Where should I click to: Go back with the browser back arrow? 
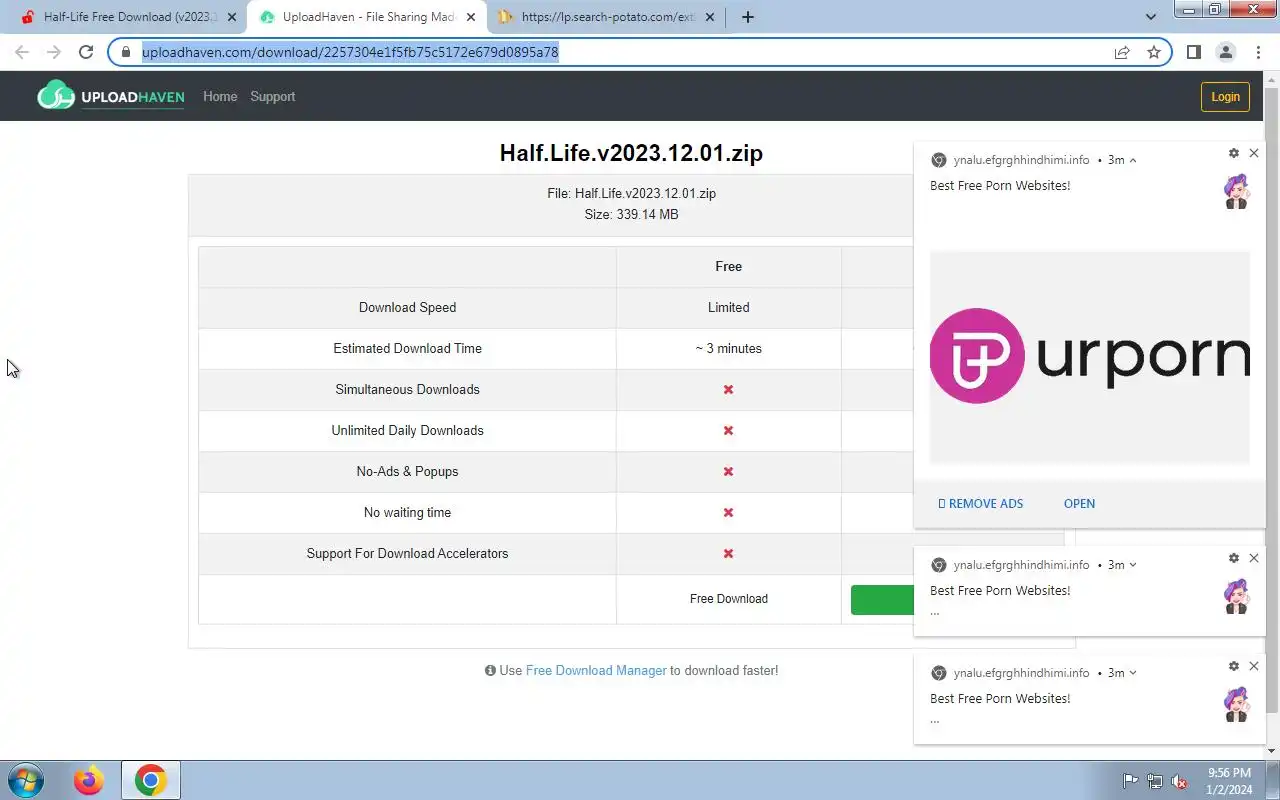click(x=22, y=52)
